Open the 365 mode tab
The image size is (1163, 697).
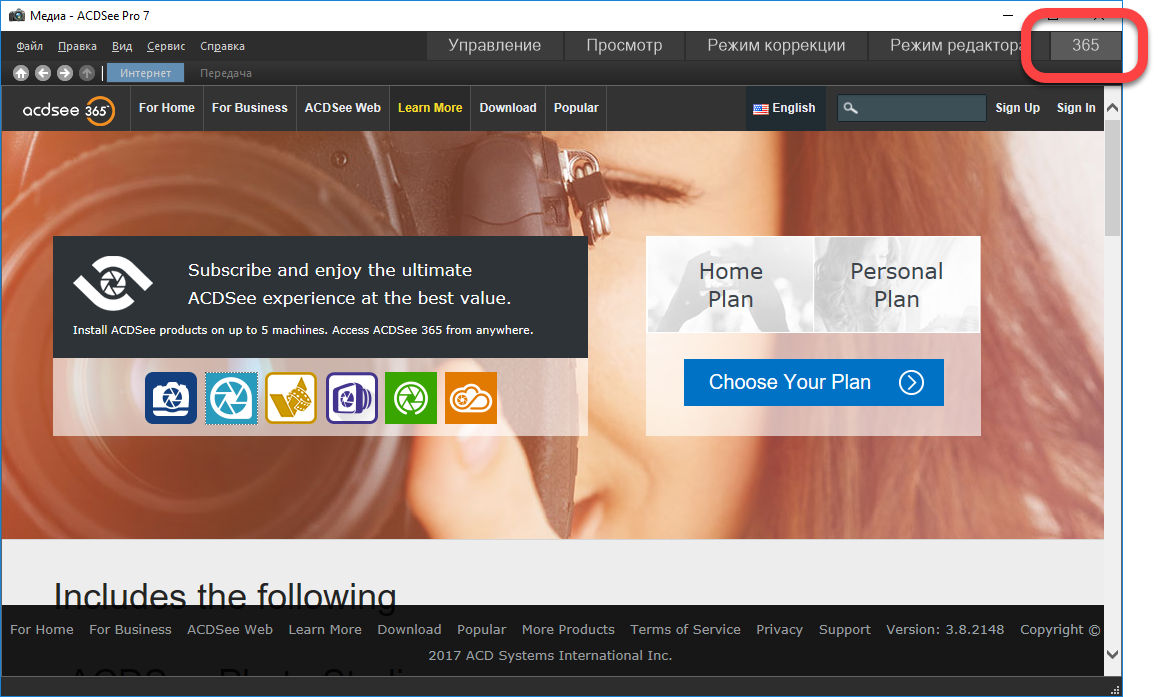pos(1085,46)
